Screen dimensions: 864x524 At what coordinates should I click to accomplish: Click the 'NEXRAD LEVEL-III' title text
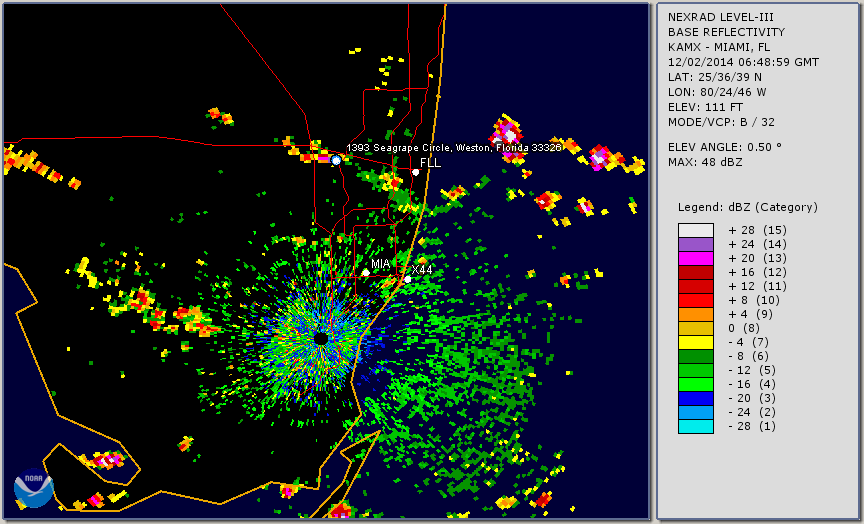coord(721,18)
